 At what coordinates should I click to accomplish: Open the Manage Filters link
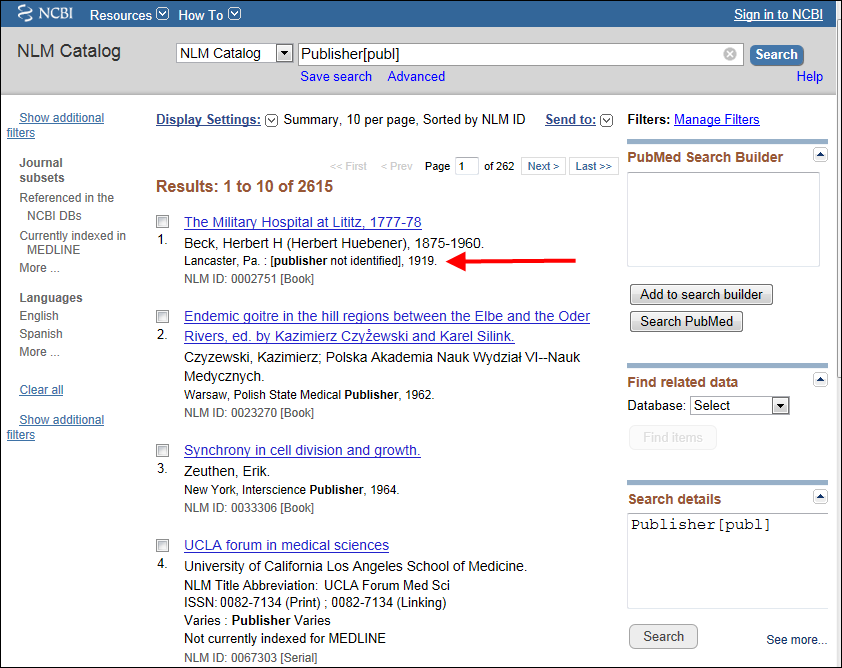[716, 119]
